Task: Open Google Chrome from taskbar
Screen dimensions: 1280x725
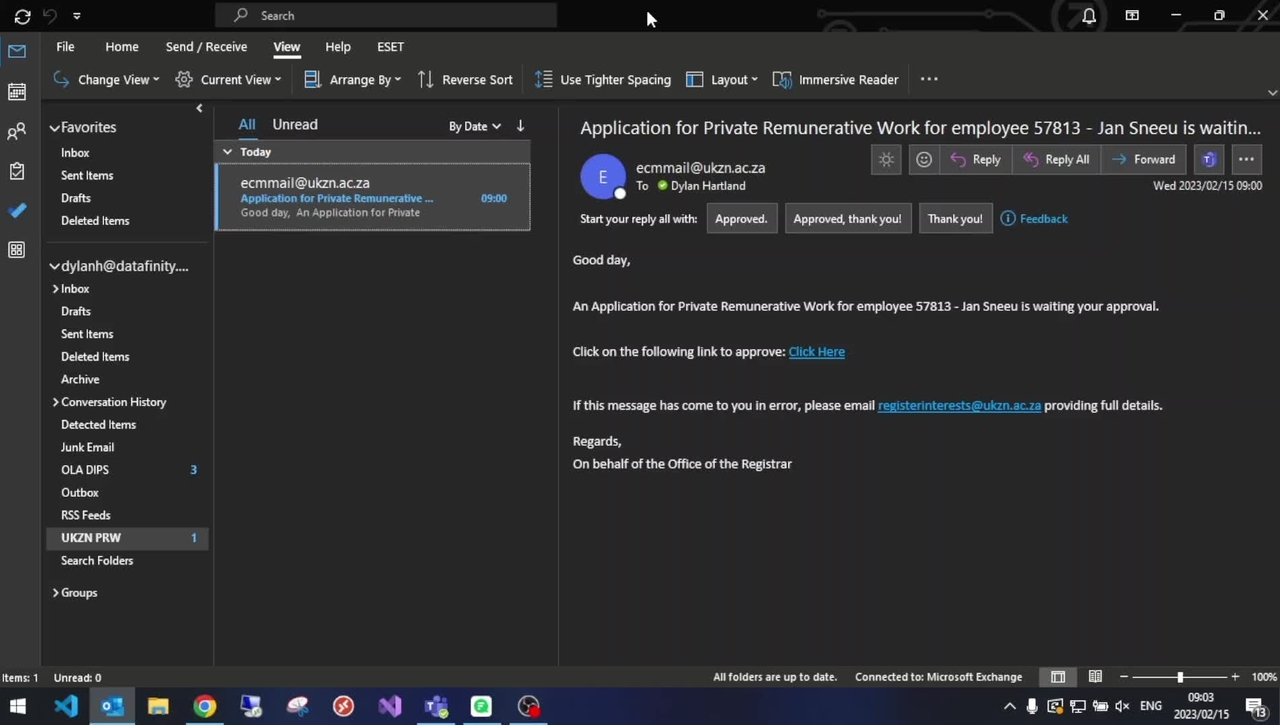Action: point(204,706)
